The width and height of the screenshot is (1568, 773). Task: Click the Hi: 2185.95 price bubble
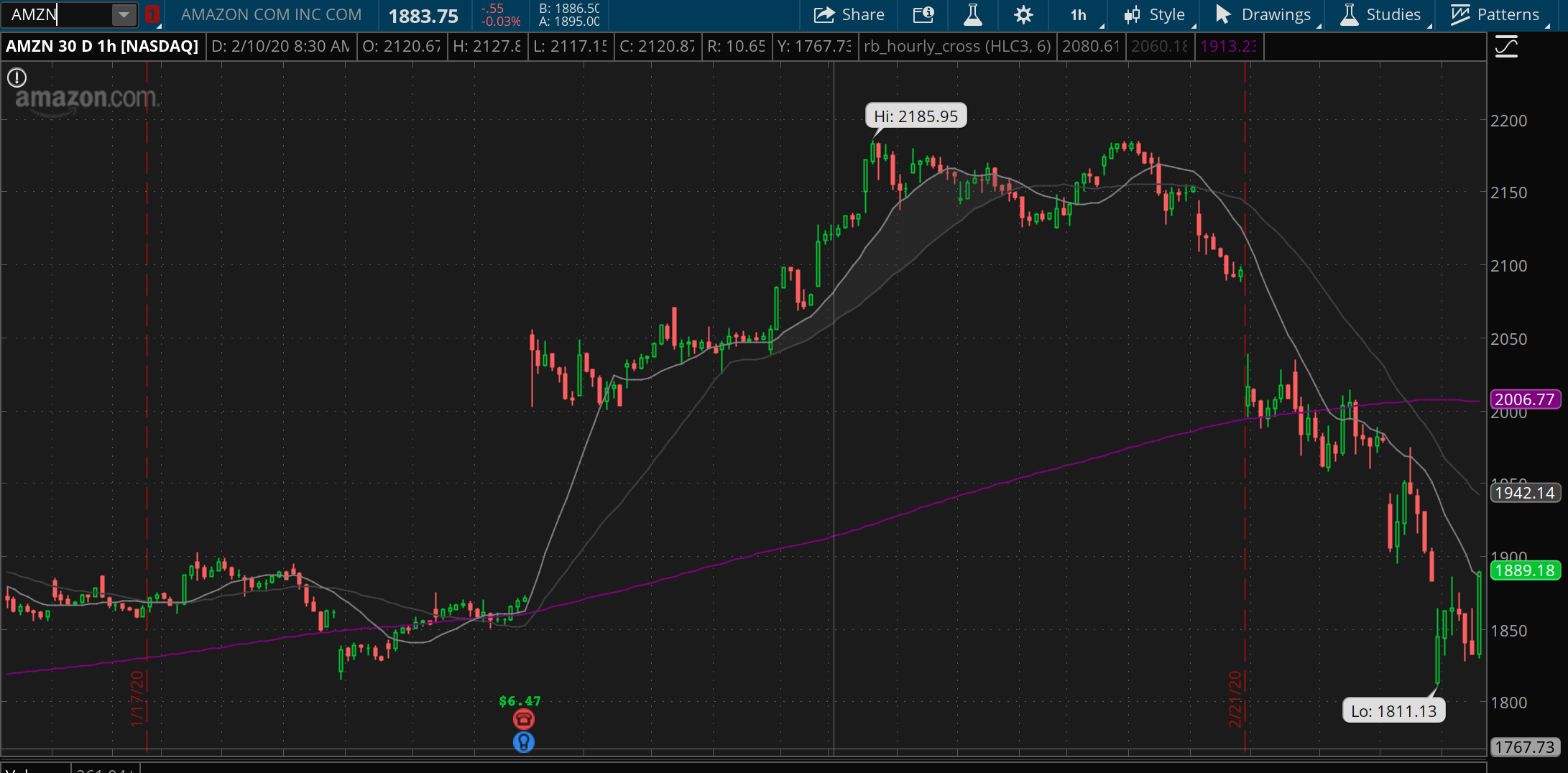[916, 116]
